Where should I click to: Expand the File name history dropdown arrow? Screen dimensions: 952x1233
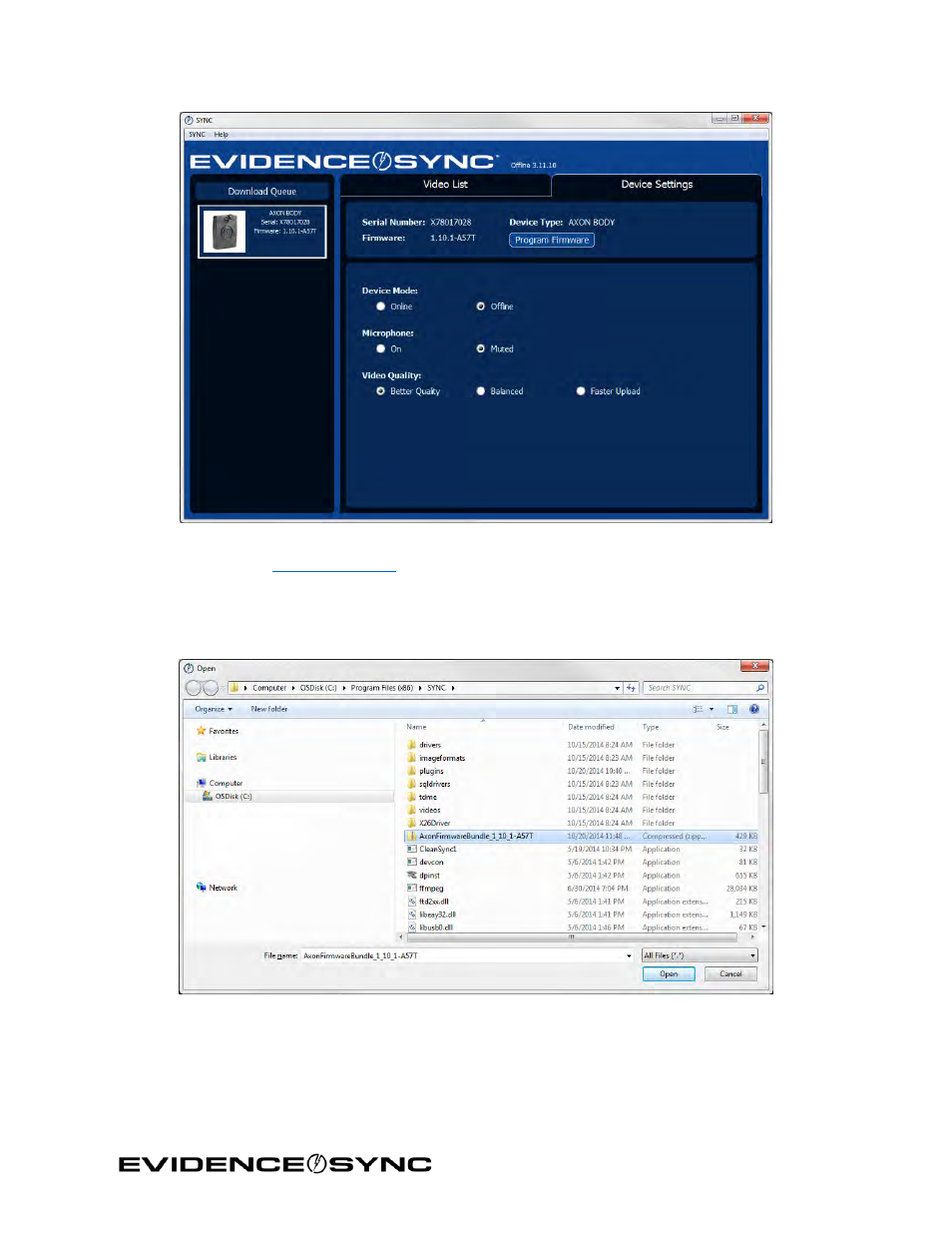[629, 956]
